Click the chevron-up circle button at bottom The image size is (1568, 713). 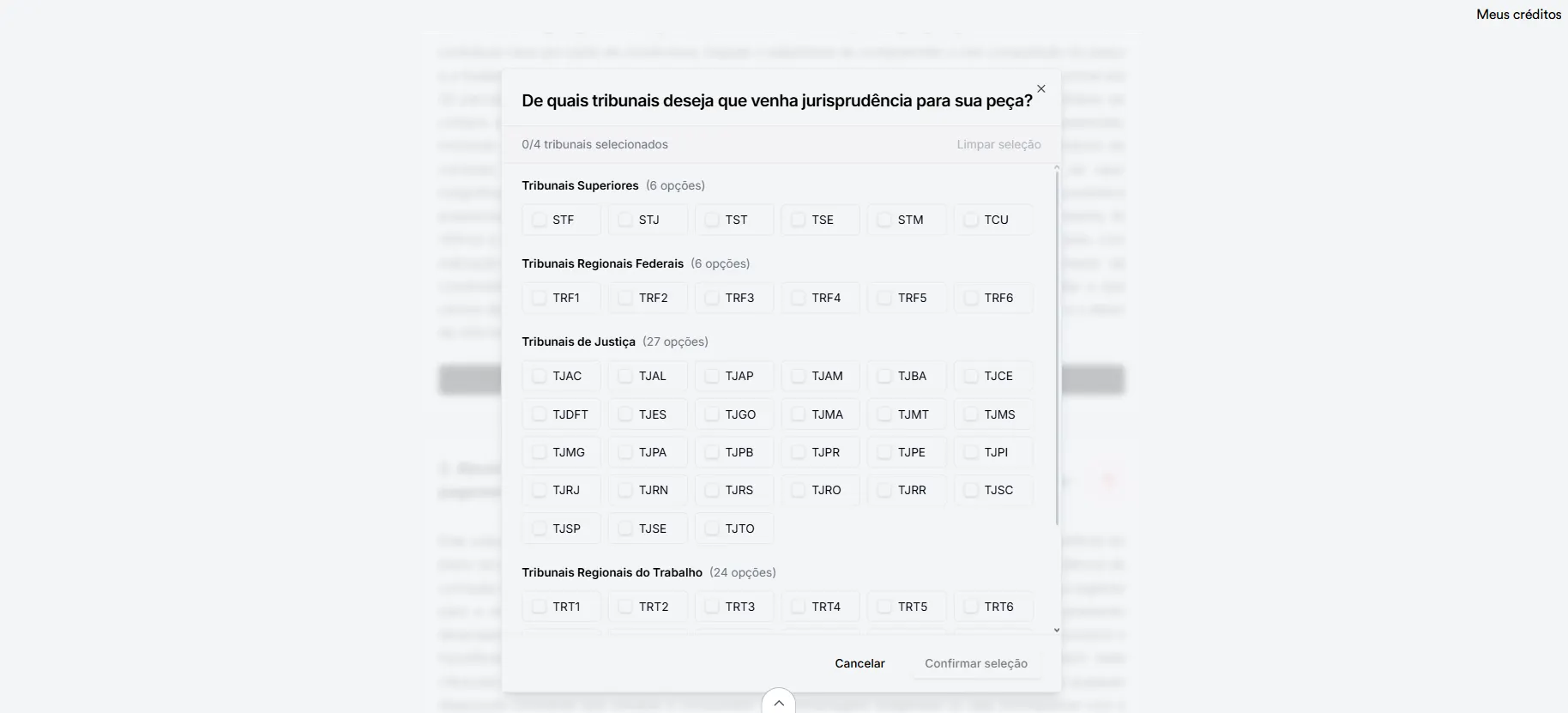(778, 703)
